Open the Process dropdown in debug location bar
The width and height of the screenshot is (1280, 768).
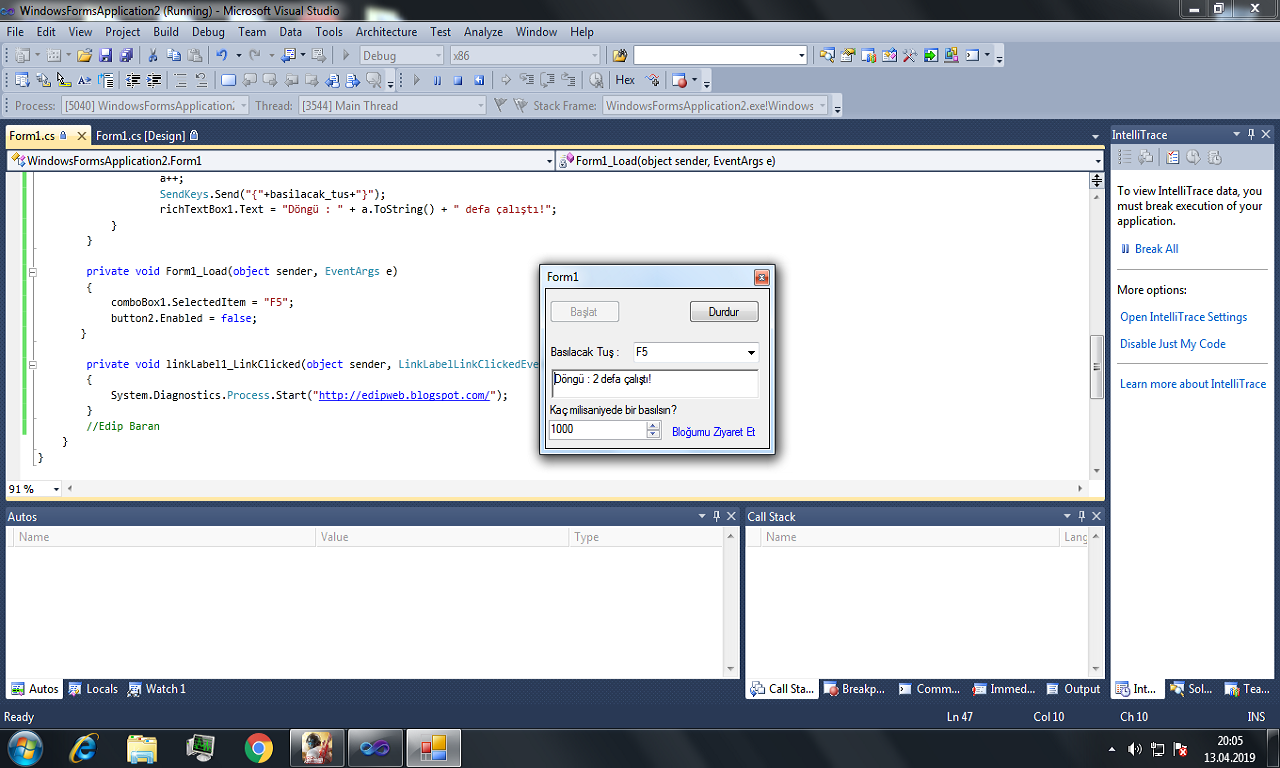coord(241,105)
